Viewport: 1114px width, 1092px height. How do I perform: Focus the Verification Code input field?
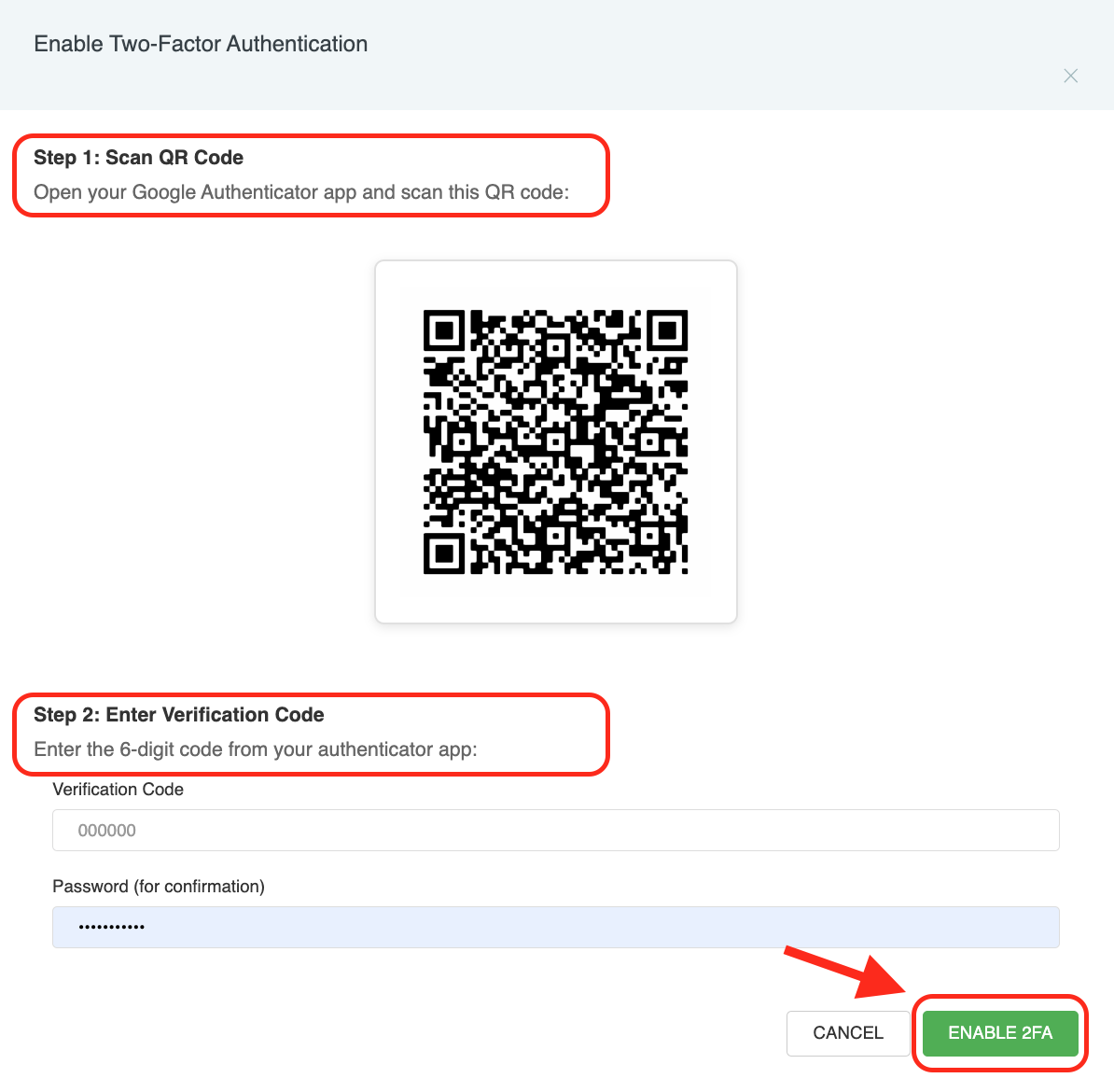555,831
